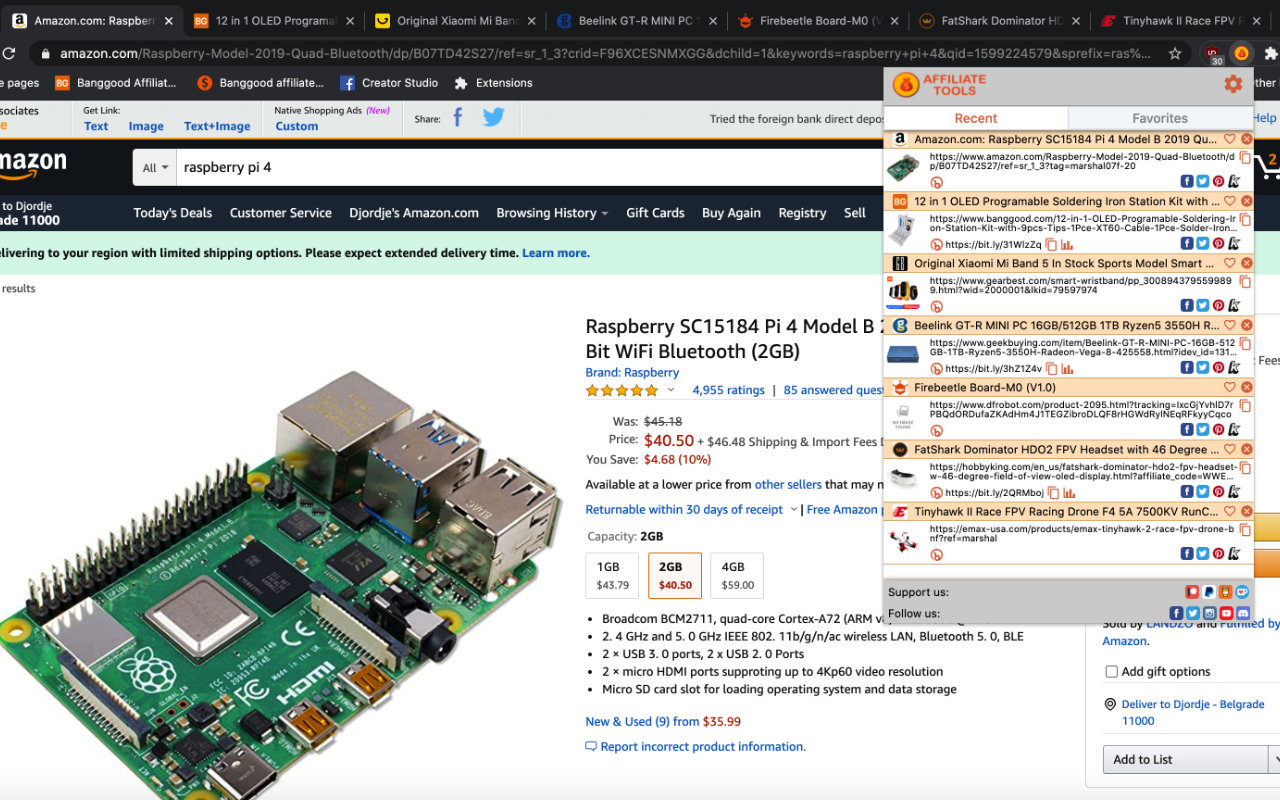Share Firebeetle Board on Facebook
The width and height of the screenshot is (1280, 800).
[x=1187, y=429]
